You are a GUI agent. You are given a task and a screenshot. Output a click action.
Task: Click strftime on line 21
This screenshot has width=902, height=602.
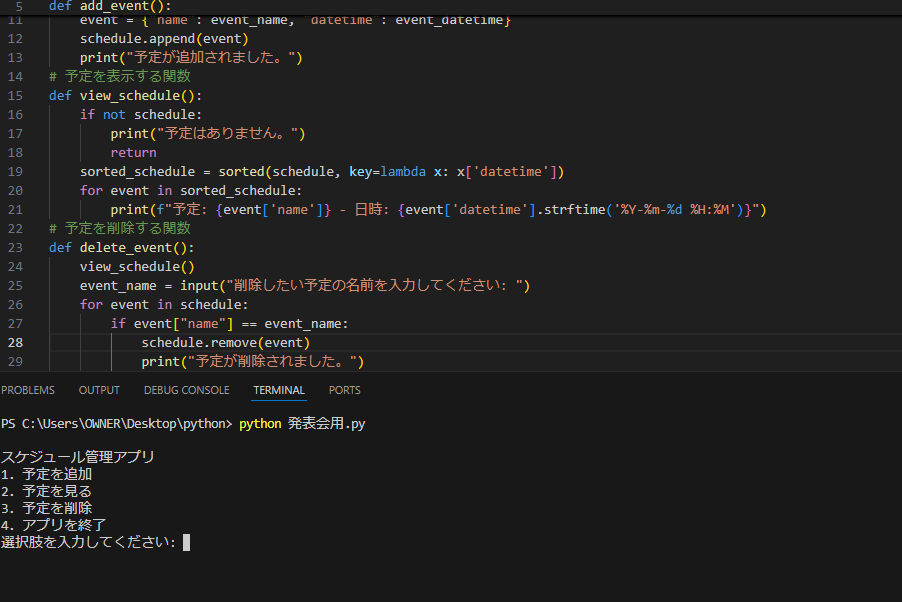(x=574, y=209)
